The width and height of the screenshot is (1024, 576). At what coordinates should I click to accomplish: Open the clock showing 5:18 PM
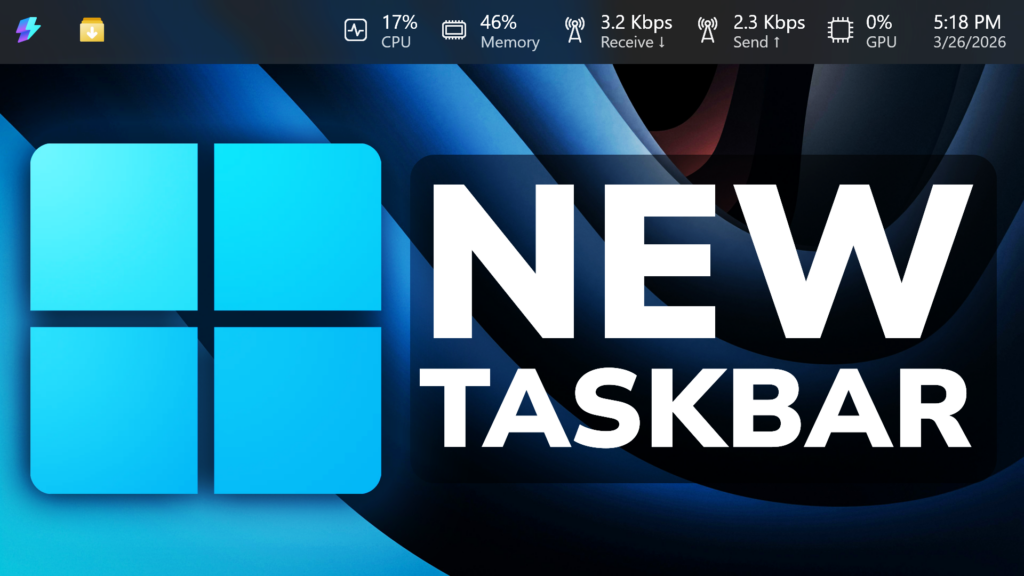[x=966, y=22]
